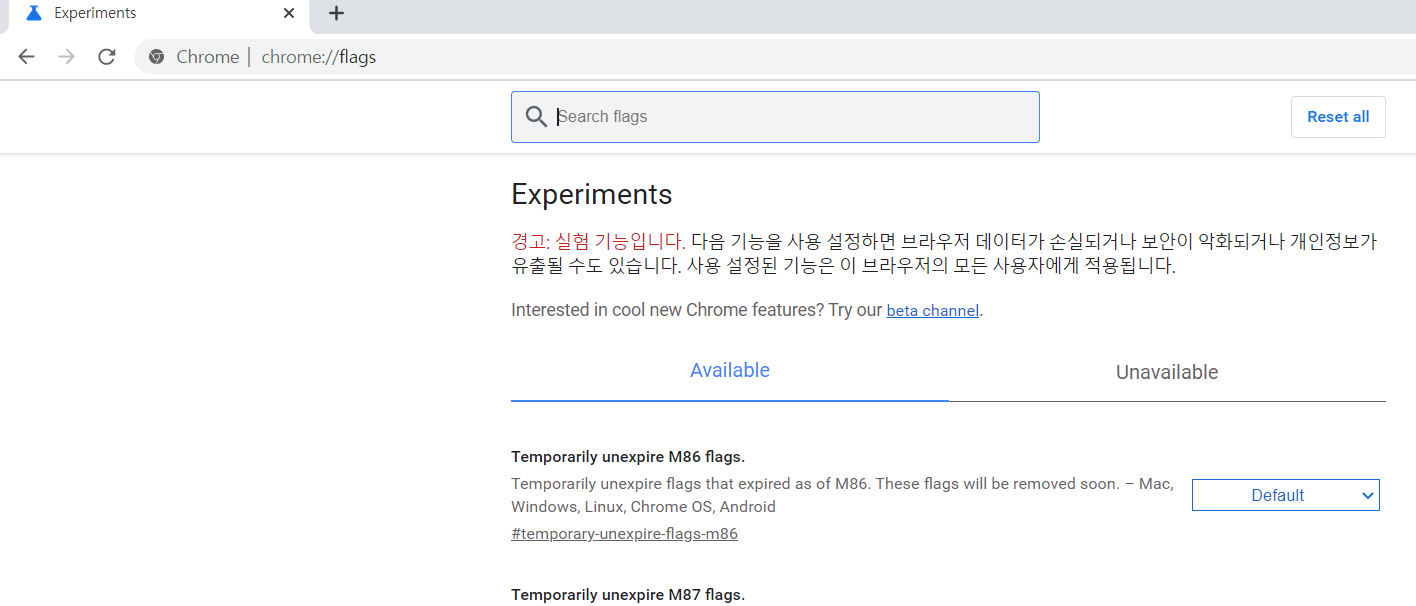This screenshot has height=606, width=1416.
Task: Open Default dropdown for M86 flags
Action: [x=1286, y=495]
